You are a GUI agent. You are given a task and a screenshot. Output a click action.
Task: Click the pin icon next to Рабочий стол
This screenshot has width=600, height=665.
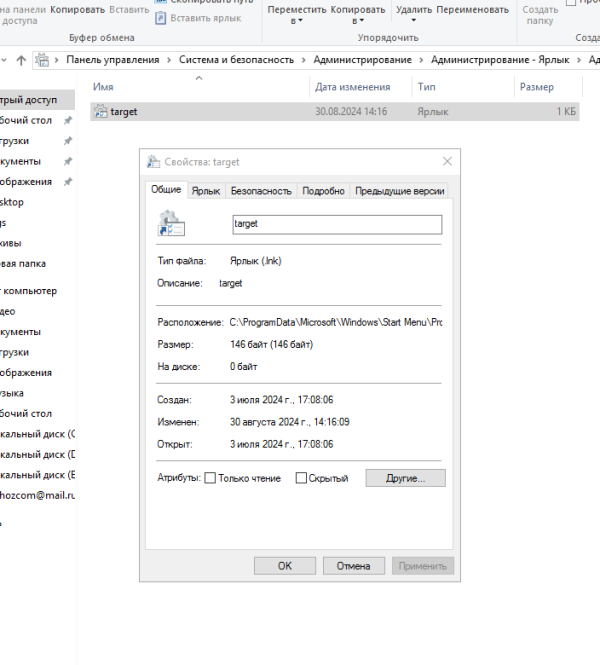(68, 120)
